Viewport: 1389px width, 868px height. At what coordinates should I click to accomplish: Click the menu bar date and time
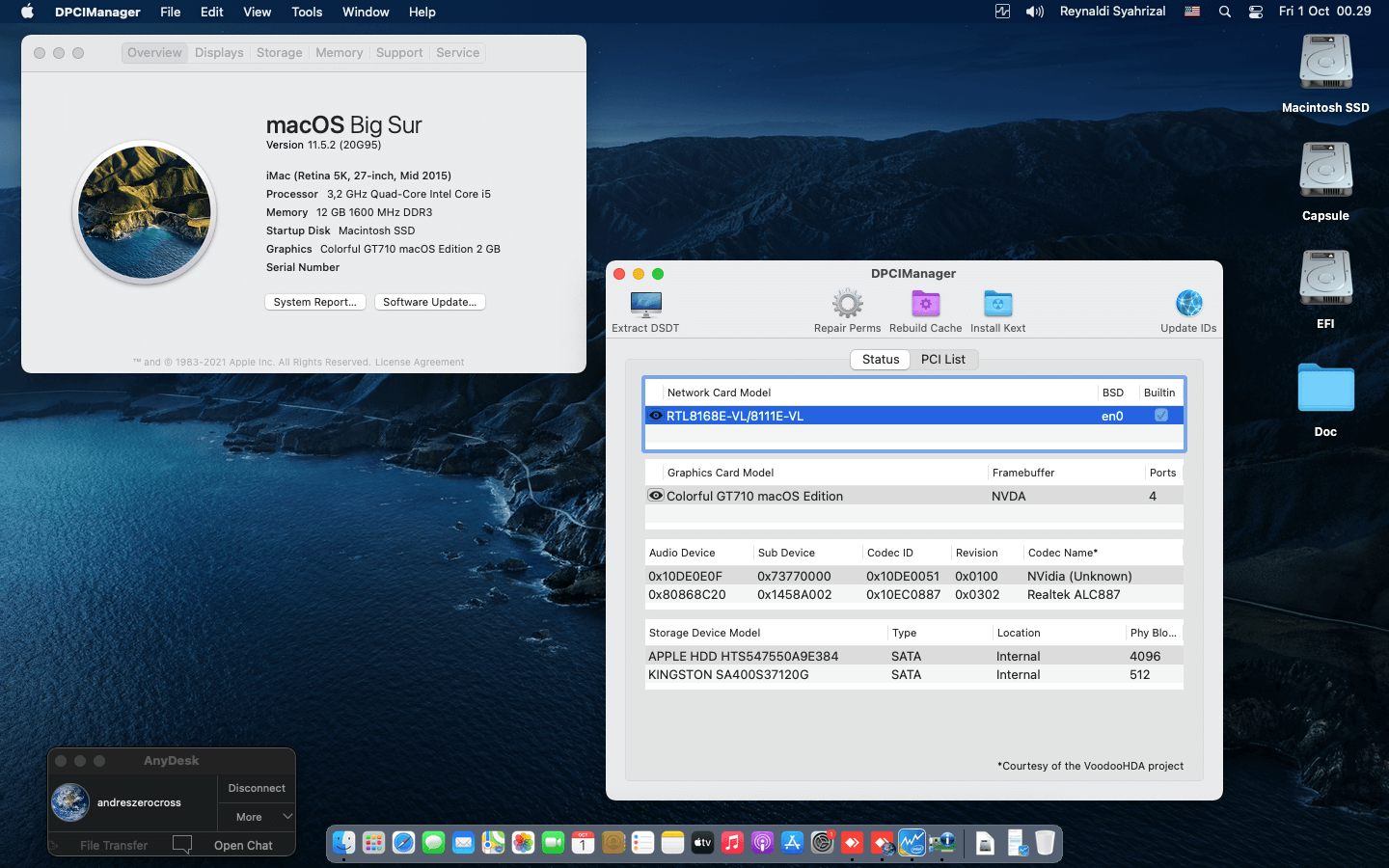click(1324, 12)
